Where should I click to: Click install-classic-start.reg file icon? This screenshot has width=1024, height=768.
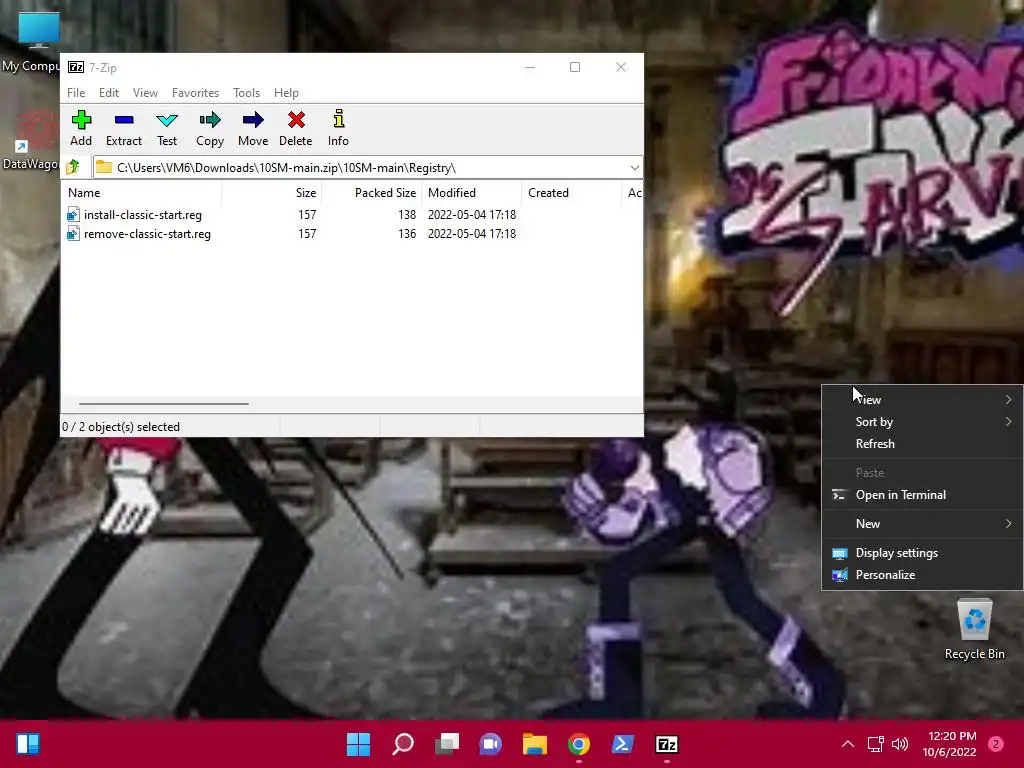(73, 215)
